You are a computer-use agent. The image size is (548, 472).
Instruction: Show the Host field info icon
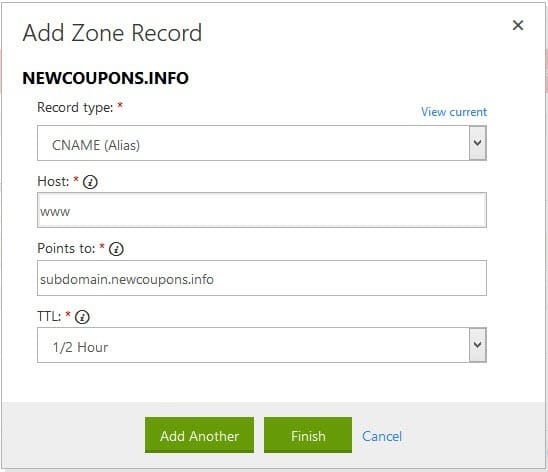[x=90, y=182]
